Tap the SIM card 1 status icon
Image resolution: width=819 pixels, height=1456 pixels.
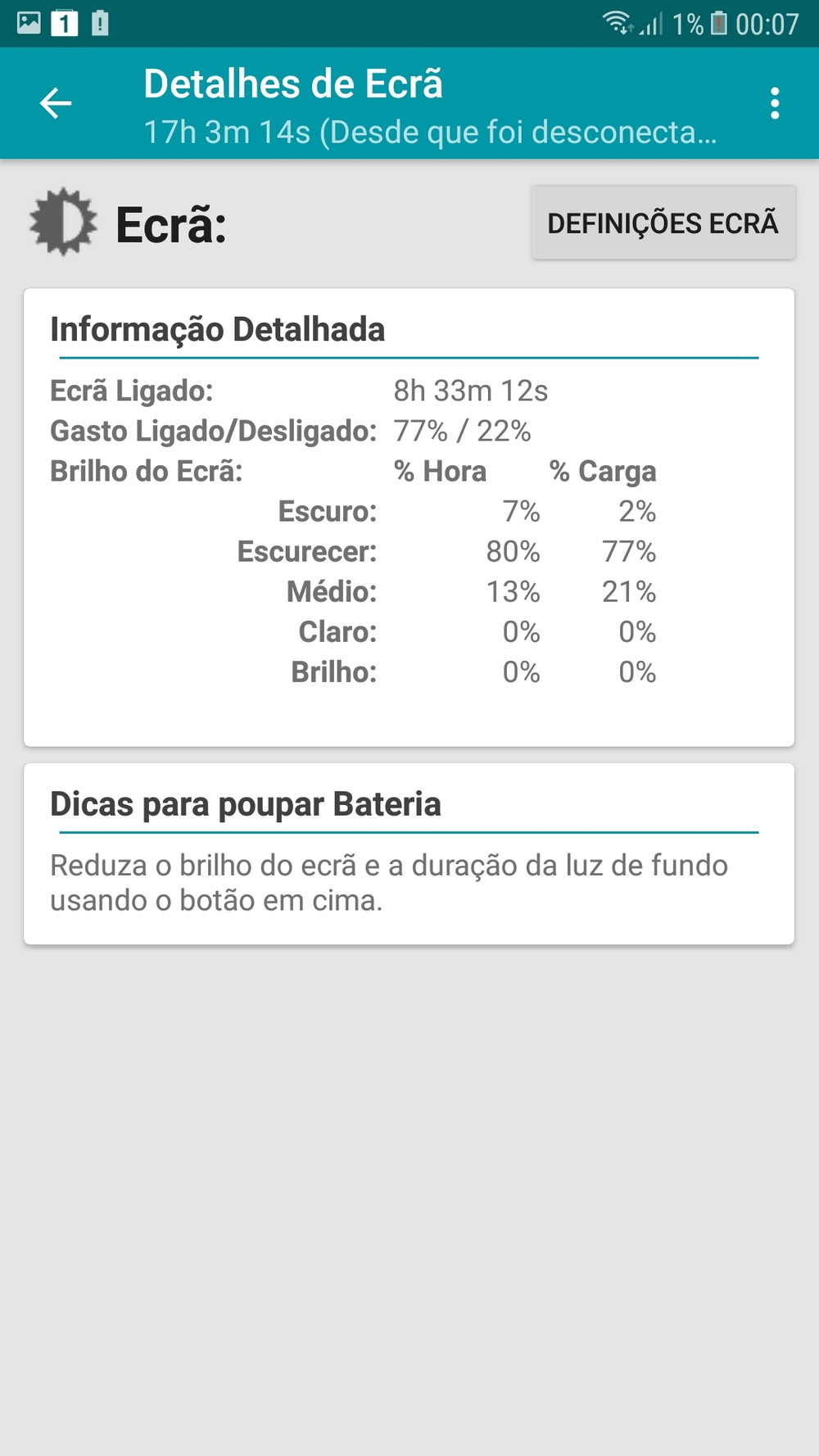[x=65, y=24]
